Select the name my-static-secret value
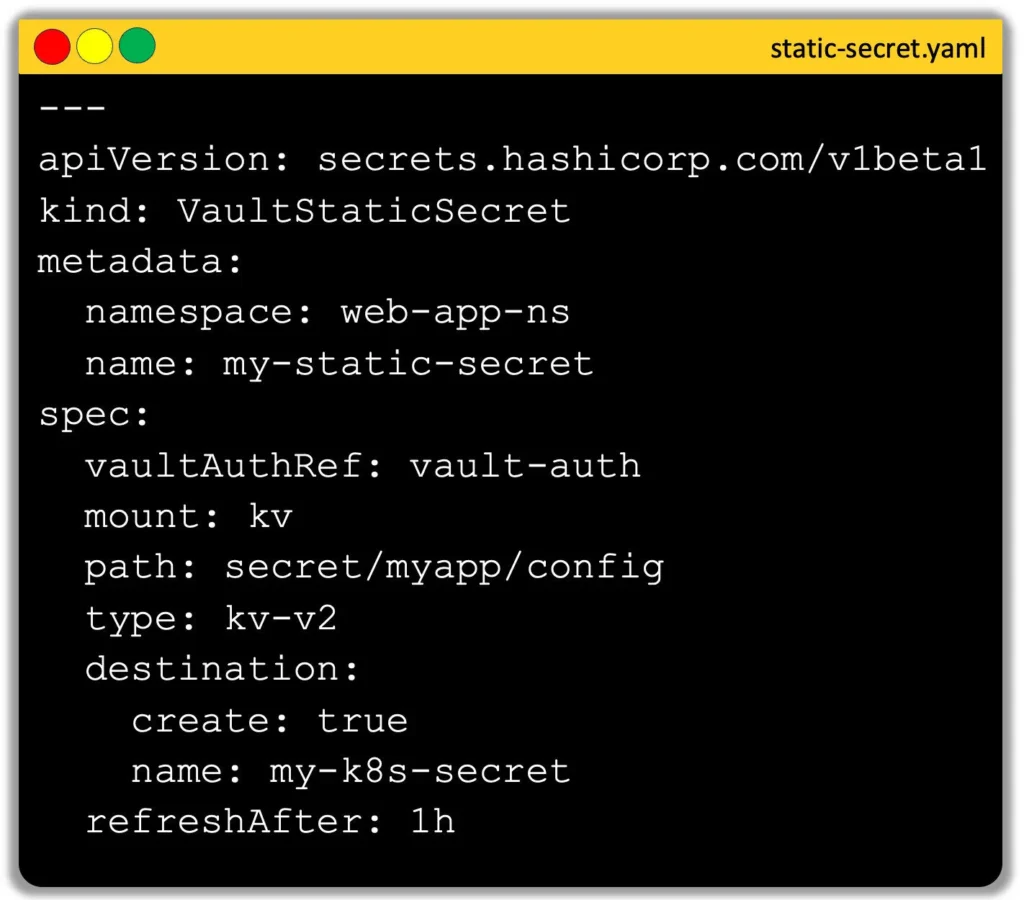The image size is (1024, 900). point(408,364)
